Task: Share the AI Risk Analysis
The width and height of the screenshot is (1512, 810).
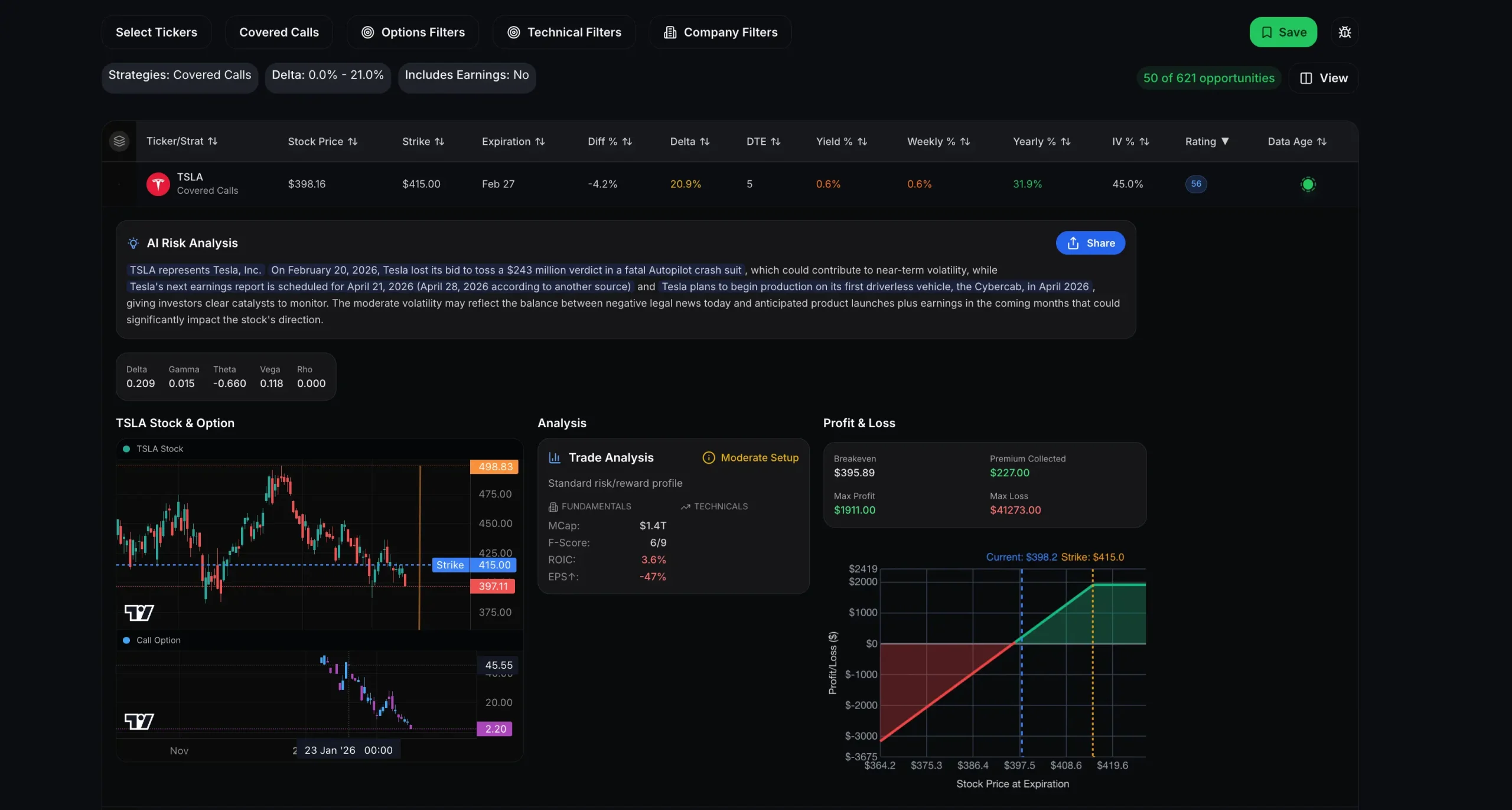Action: (x=1090, y=243)
